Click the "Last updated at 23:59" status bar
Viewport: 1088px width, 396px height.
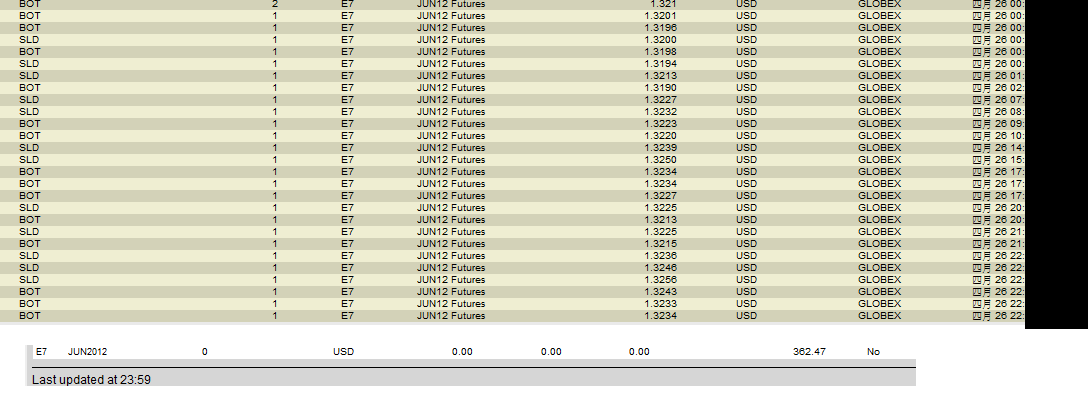click(x=471, y=379)
